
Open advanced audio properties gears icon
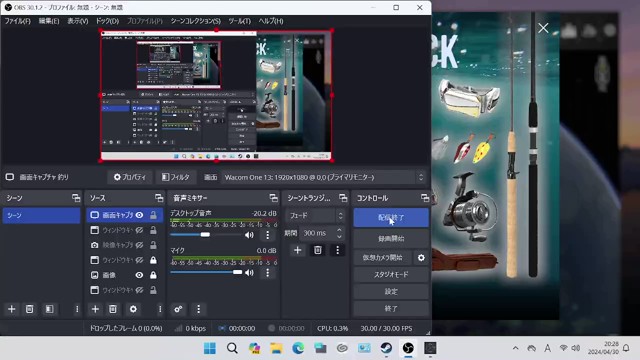click(178, 309)
